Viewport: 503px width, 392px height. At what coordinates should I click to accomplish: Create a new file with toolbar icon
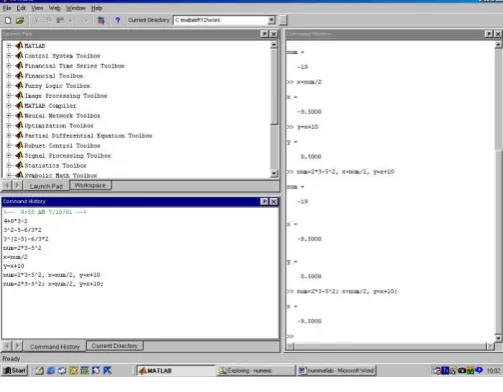point(8,20)
